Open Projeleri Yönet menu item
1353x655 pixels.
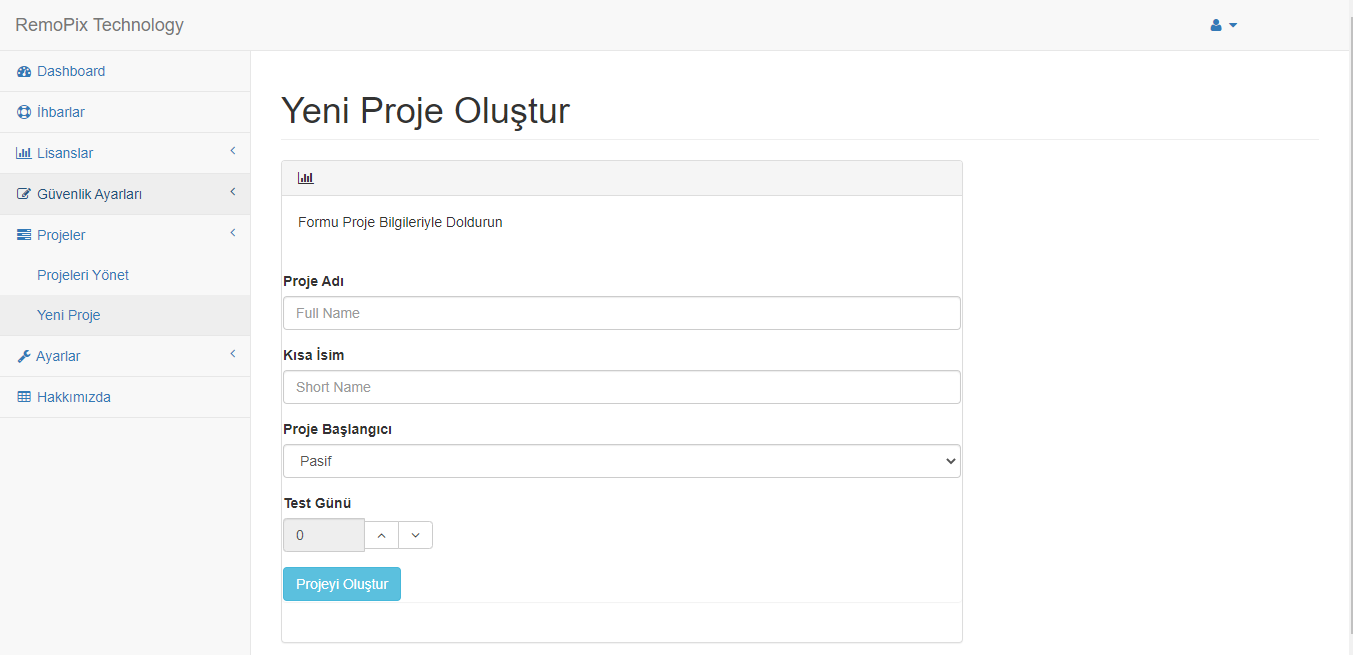pyautogui.click(x=83, y=275)
